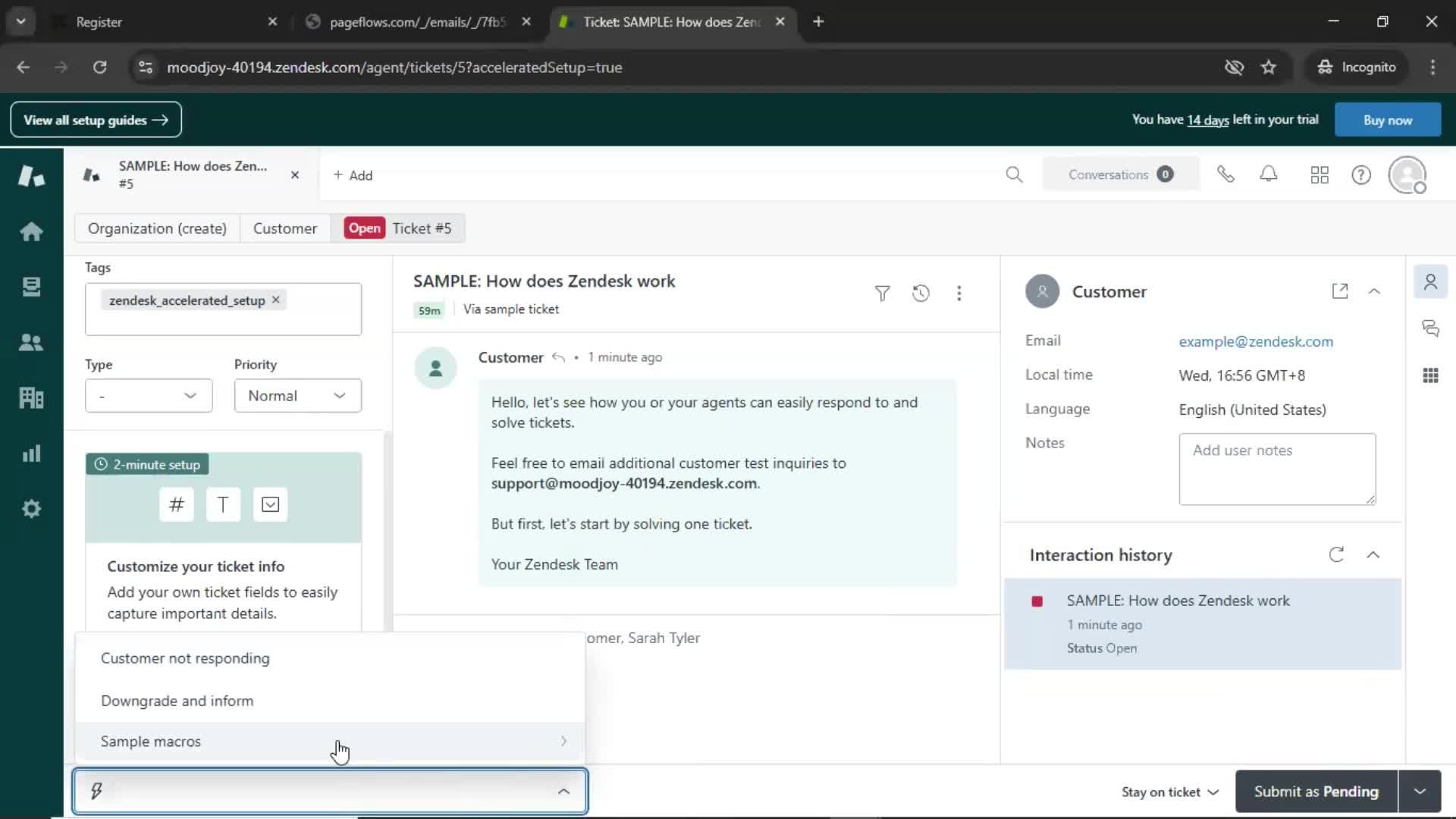Screen dimensions: 1456x819
Task: Refresh the Interaction history
Action: [x=1336, y=555]
